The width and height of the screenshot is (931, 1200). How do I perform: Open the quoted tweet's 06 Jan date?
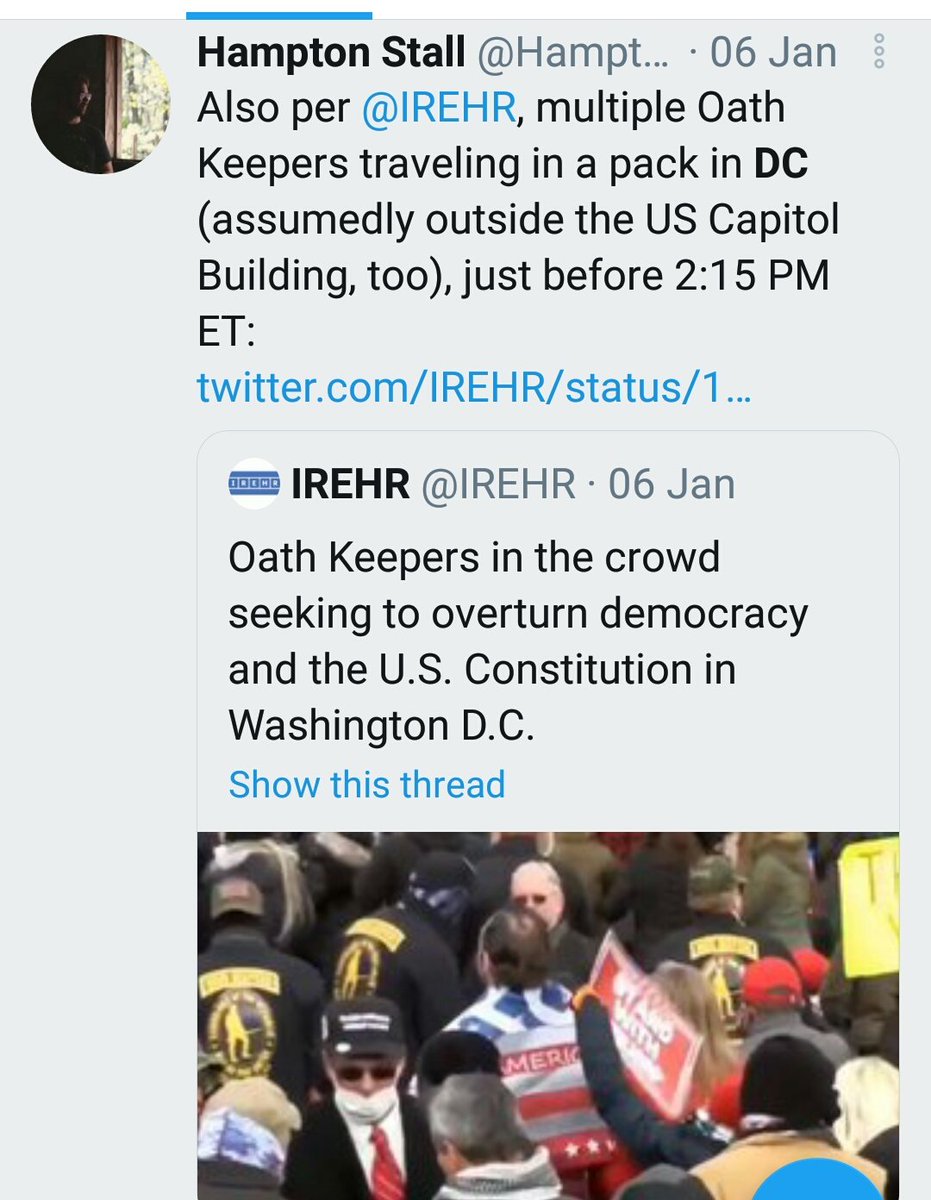pyautogui.click(x=671, y=484)
